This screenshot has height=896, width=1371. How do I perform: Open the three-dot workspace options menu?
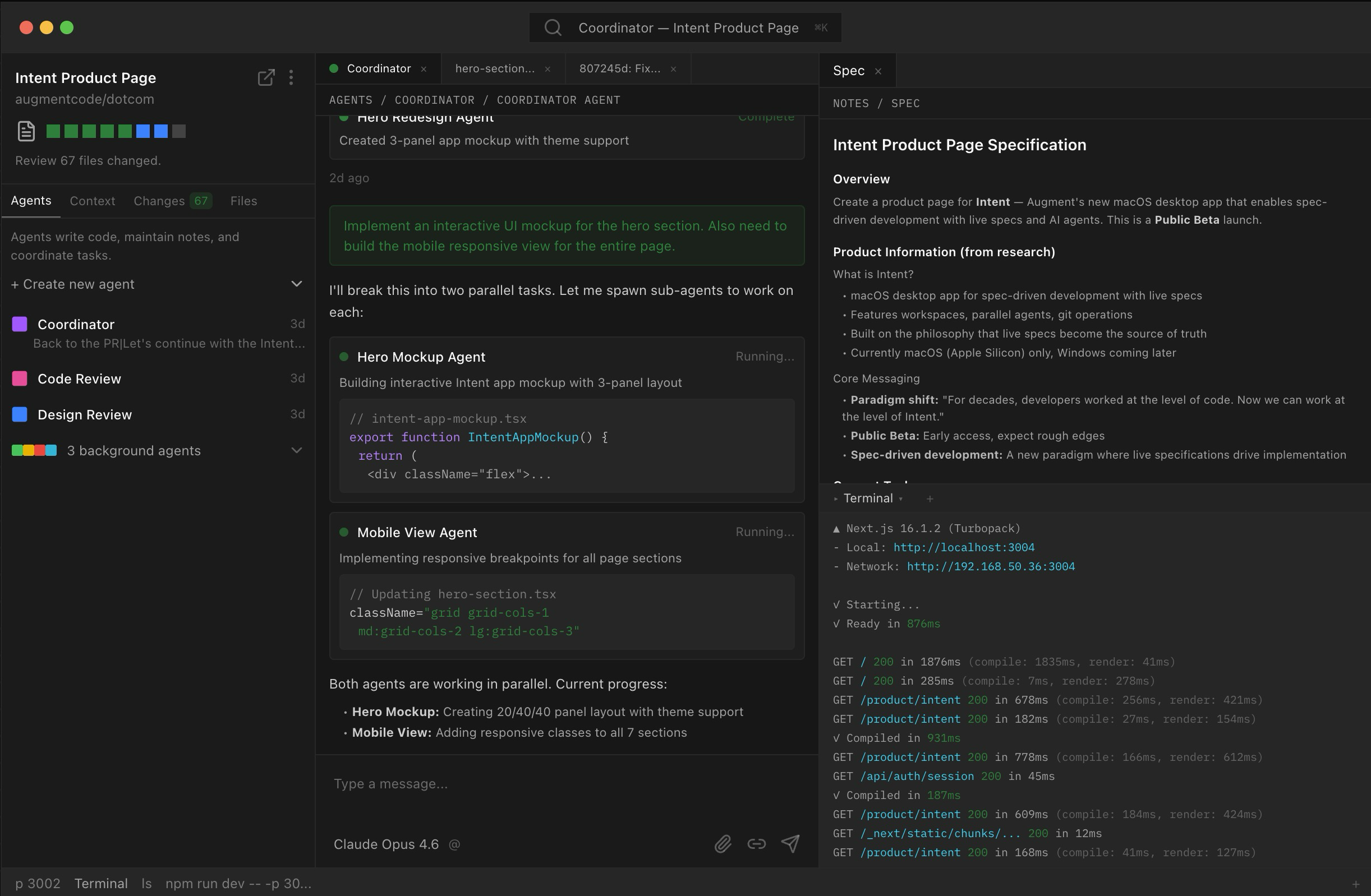pos(292,78)
